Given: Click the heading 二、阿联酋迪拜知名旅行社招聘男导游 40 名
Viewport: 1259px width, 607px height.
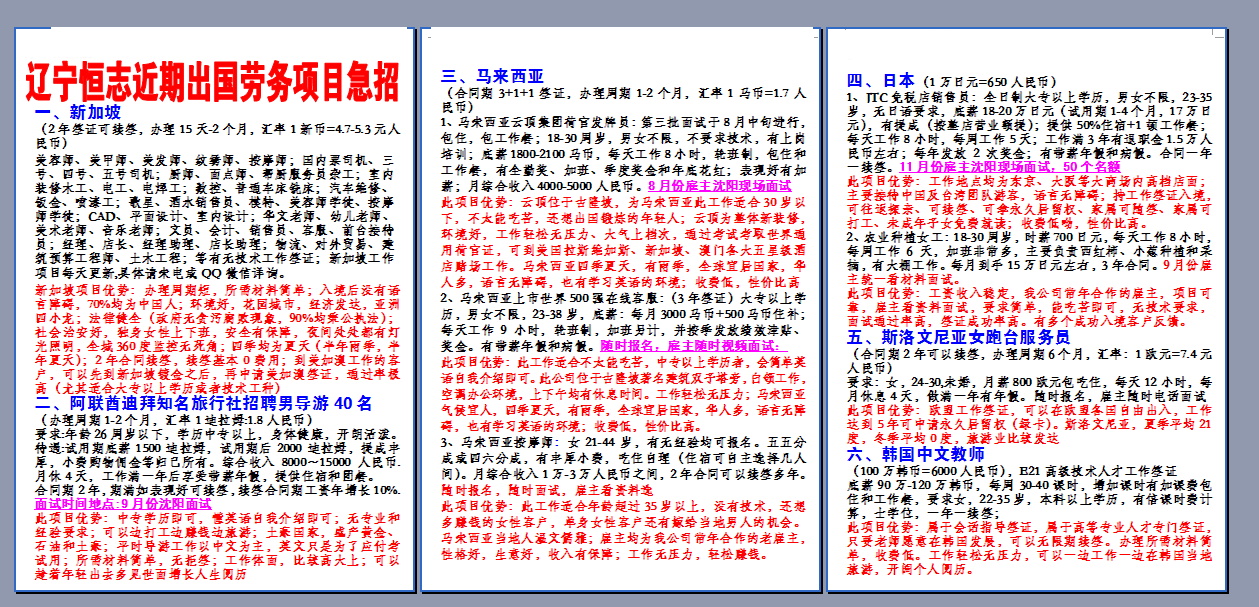Looking at the screenshot, I should point(203,403).
